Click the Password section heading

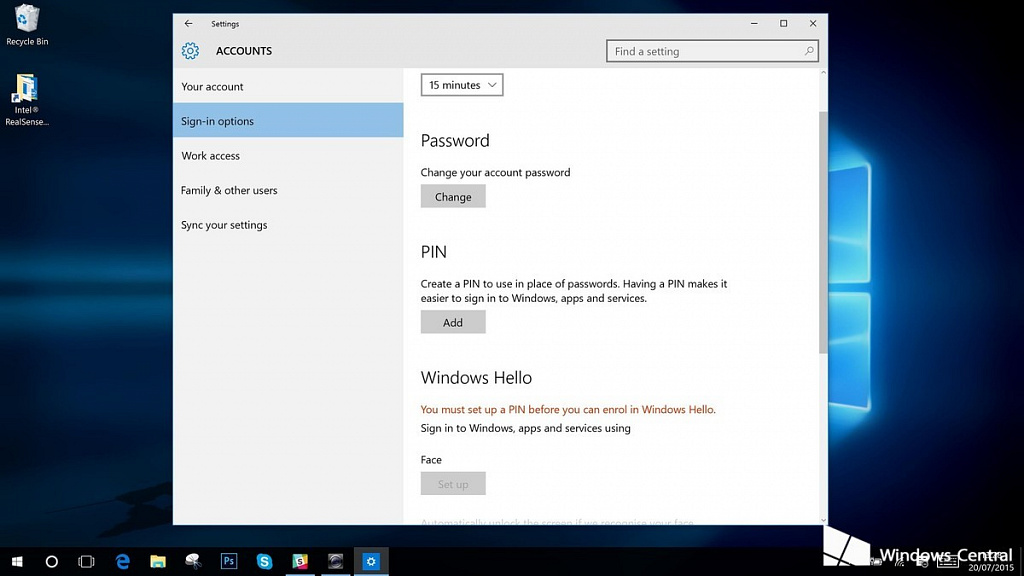point(455,140)
